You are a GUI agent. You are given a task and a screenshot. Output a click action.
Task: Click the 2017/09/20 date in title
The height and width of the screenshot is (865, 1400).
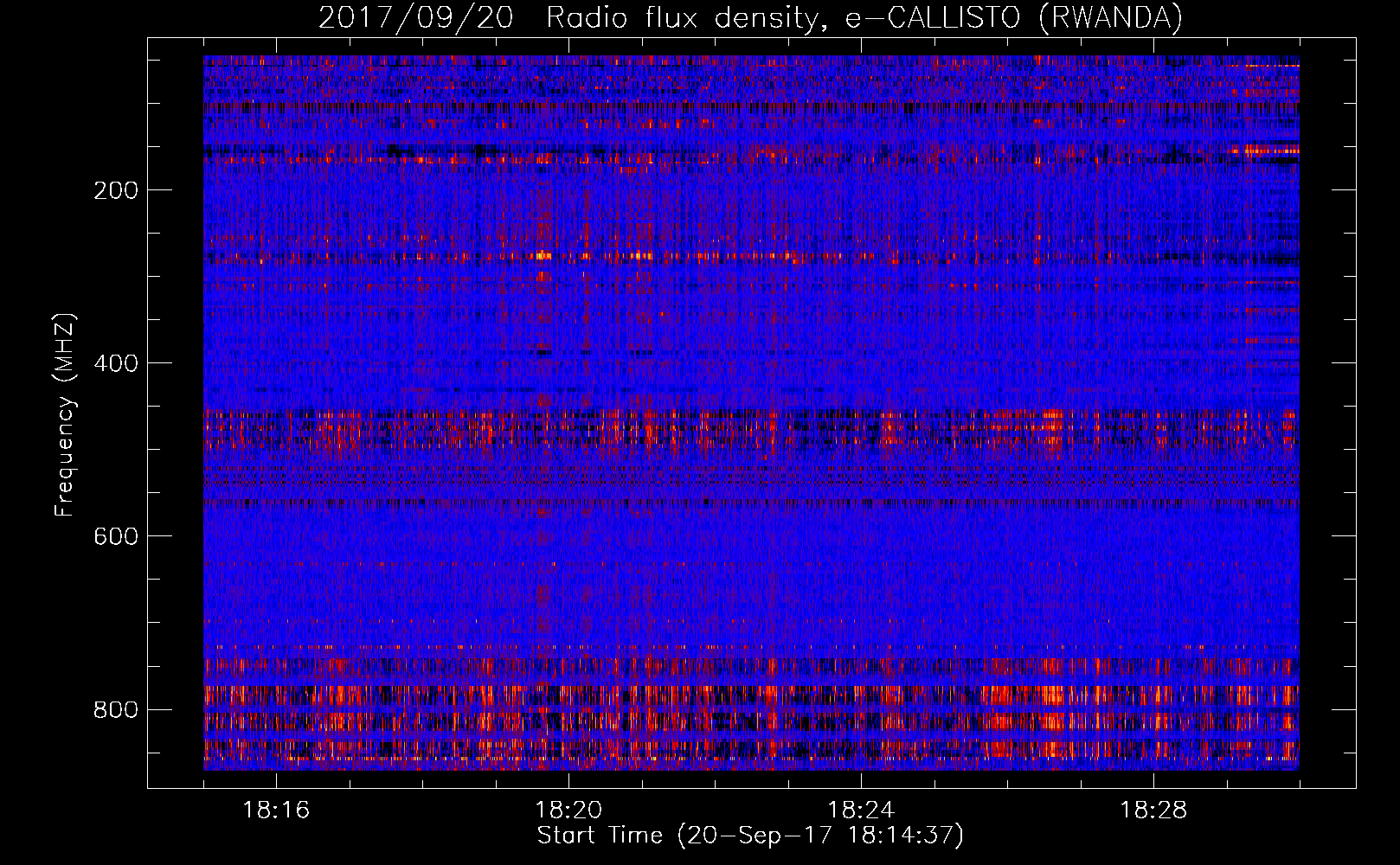416,17
